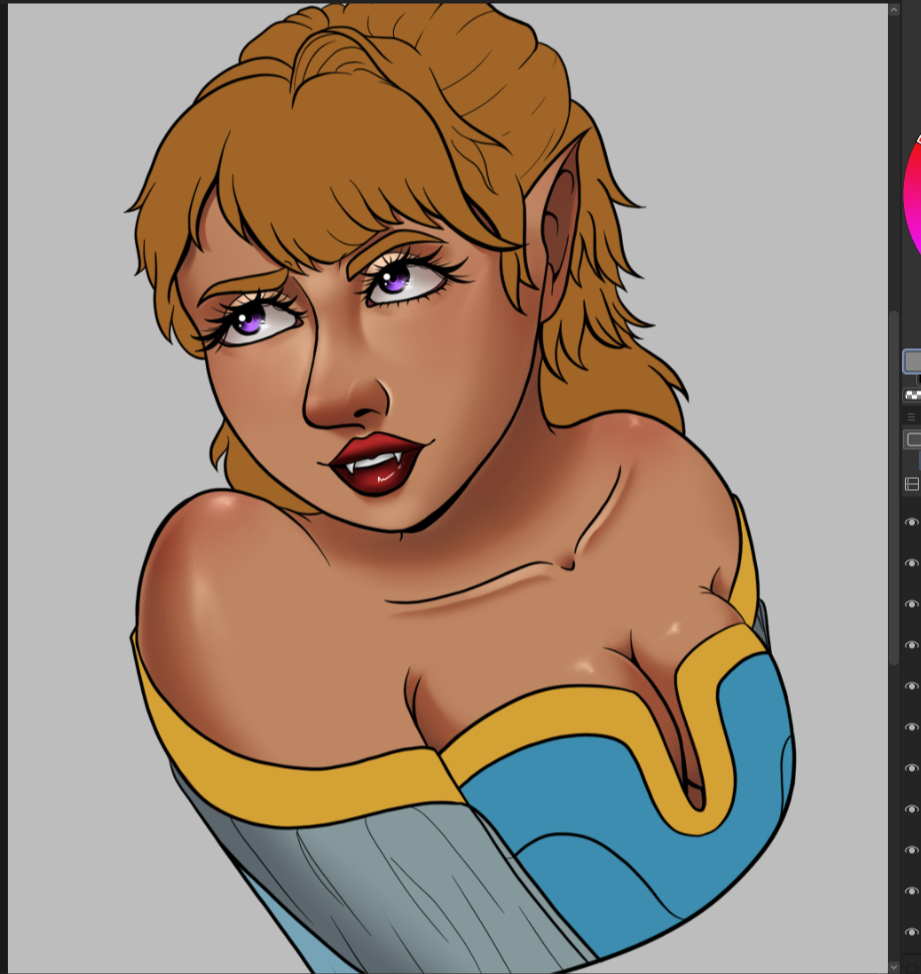Toggle visibility of the second layer from top
This screenshot has width=921, height=974.
[911, 564]
